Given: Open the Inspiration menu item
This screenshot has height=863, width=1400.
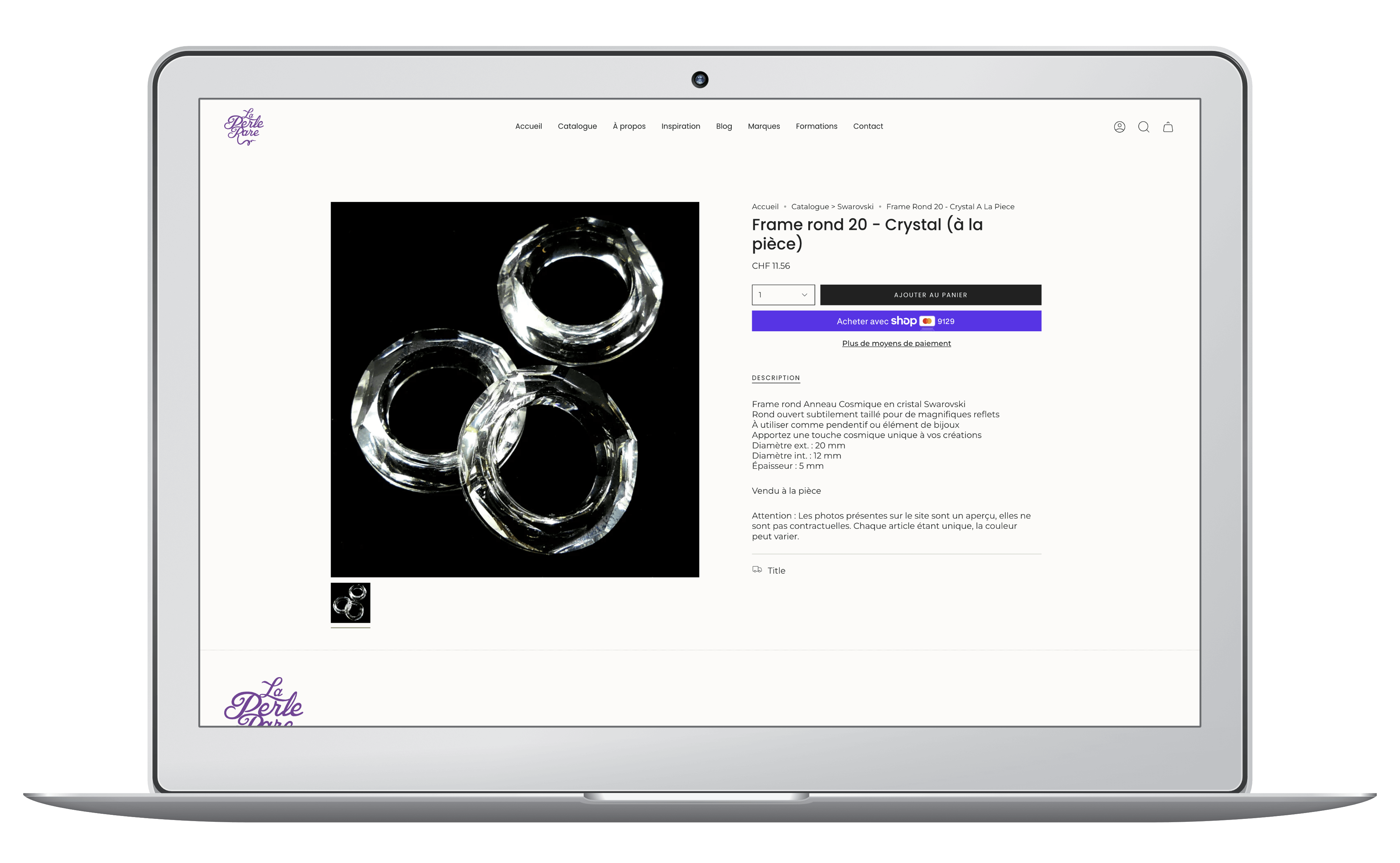Looking at the screenshot, I should click(x=680, y=126).
